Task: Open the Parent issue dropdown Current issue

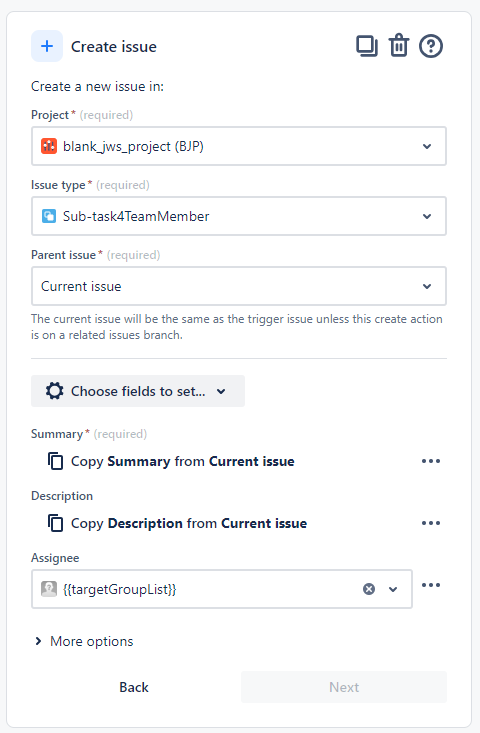Action: [239, 286]
